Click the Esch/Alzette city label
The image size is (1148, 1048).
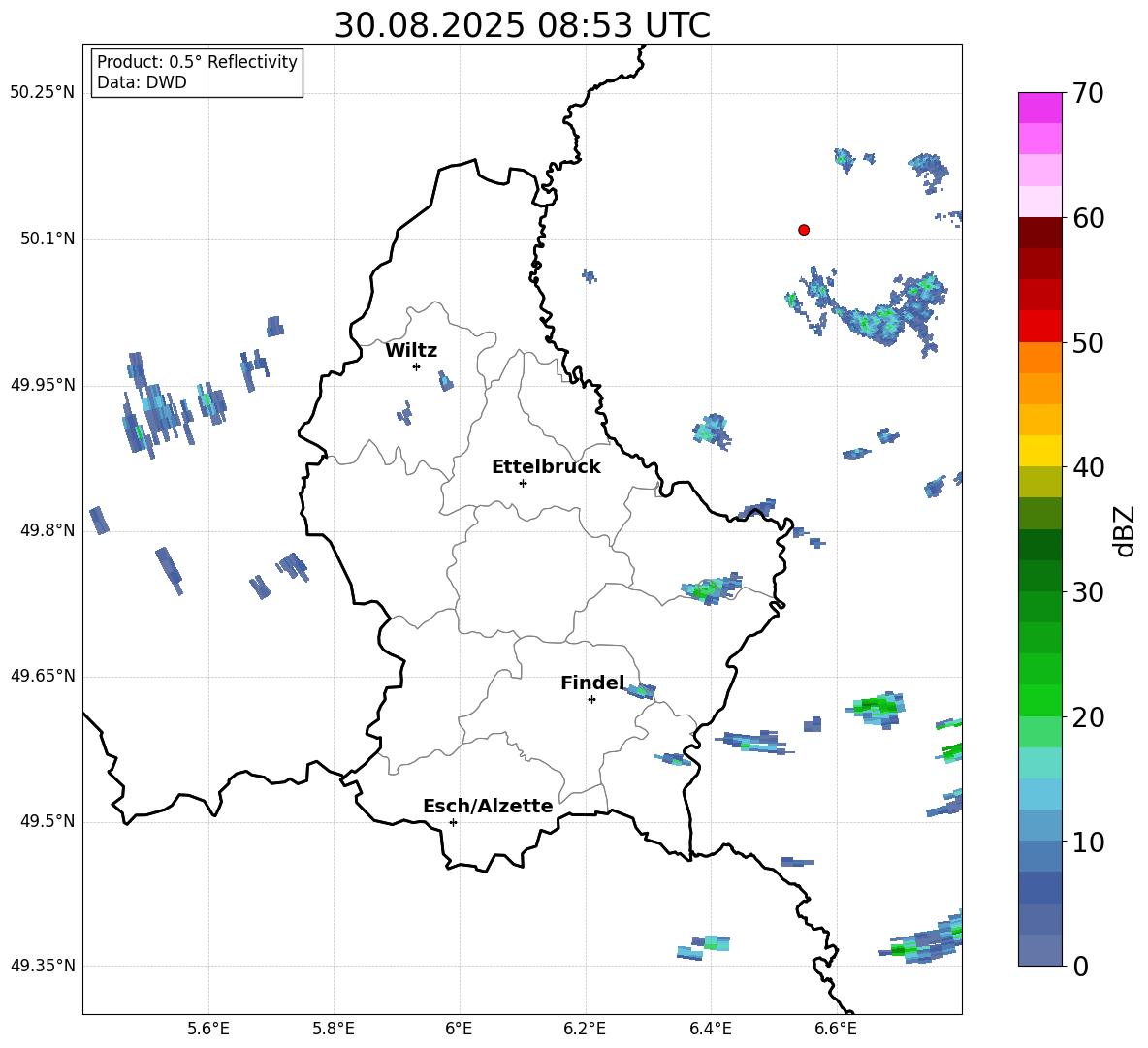tap(488, 807)
